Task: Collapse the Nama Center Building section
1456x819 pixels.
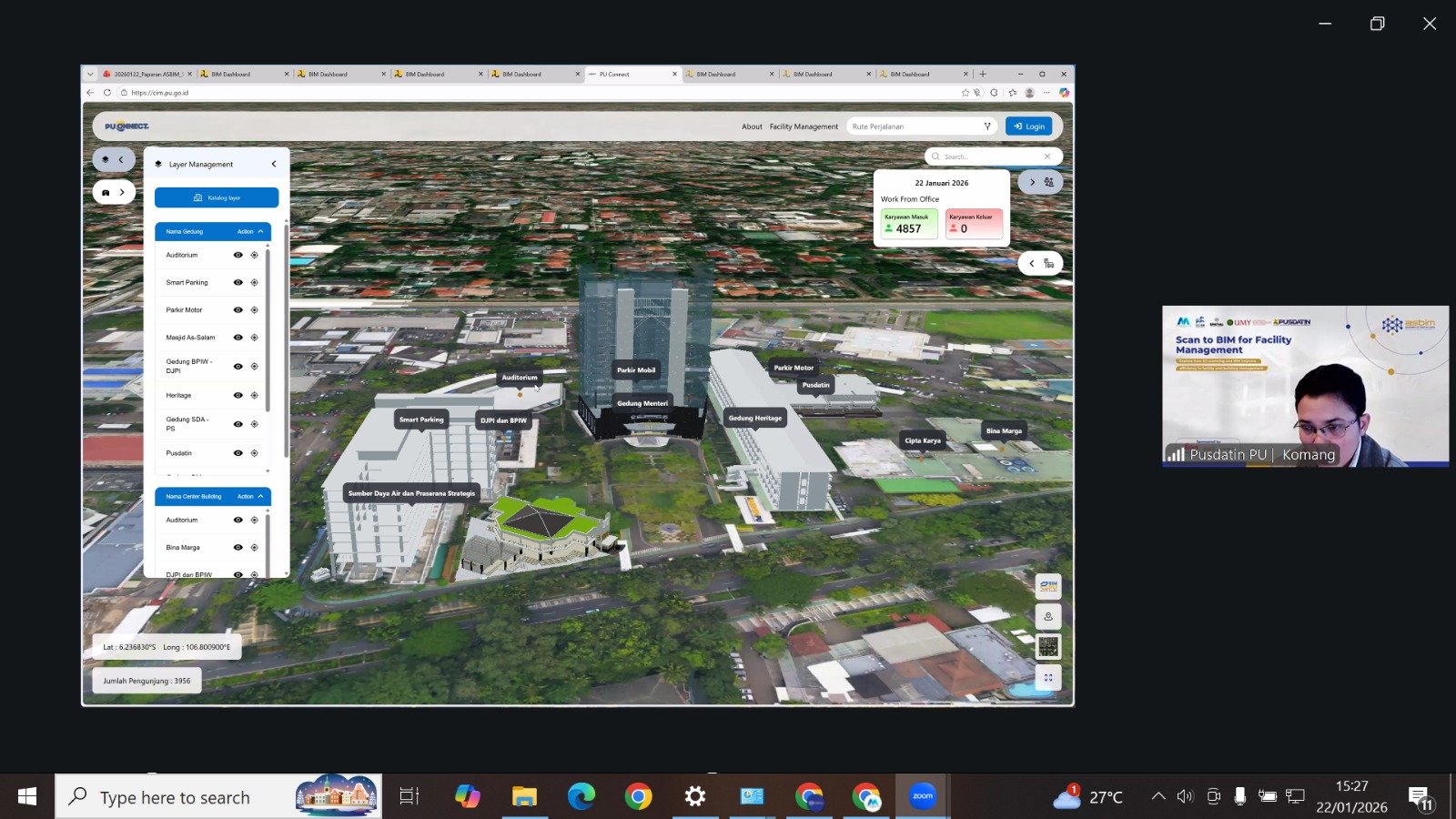Action: tap(261, 497)
